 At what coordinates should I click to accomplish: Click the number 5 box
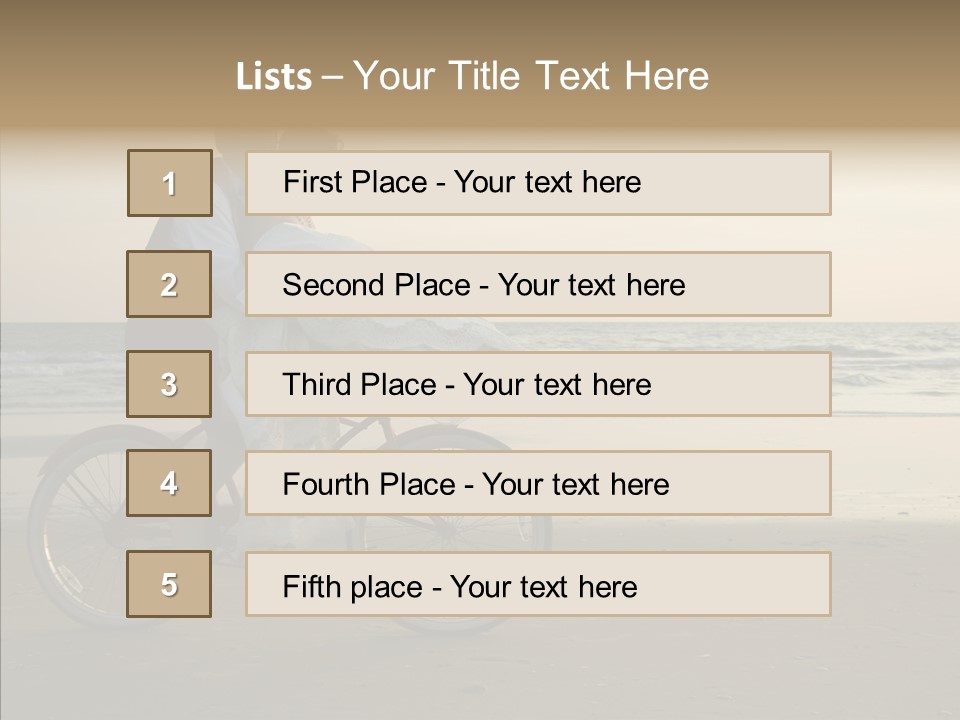click(x=169, y=583)
